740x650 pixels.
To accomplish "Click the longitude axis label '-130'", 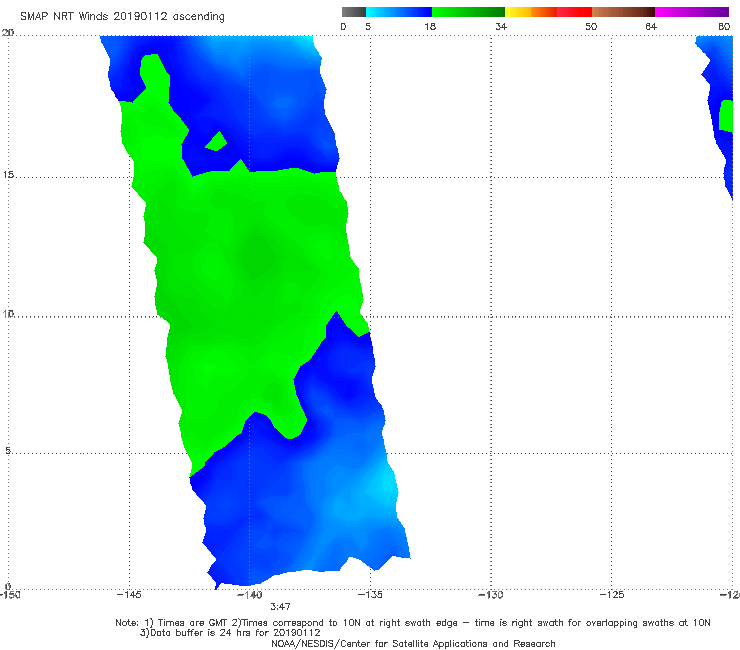I will pyautogui.click(x=491, y=595).
